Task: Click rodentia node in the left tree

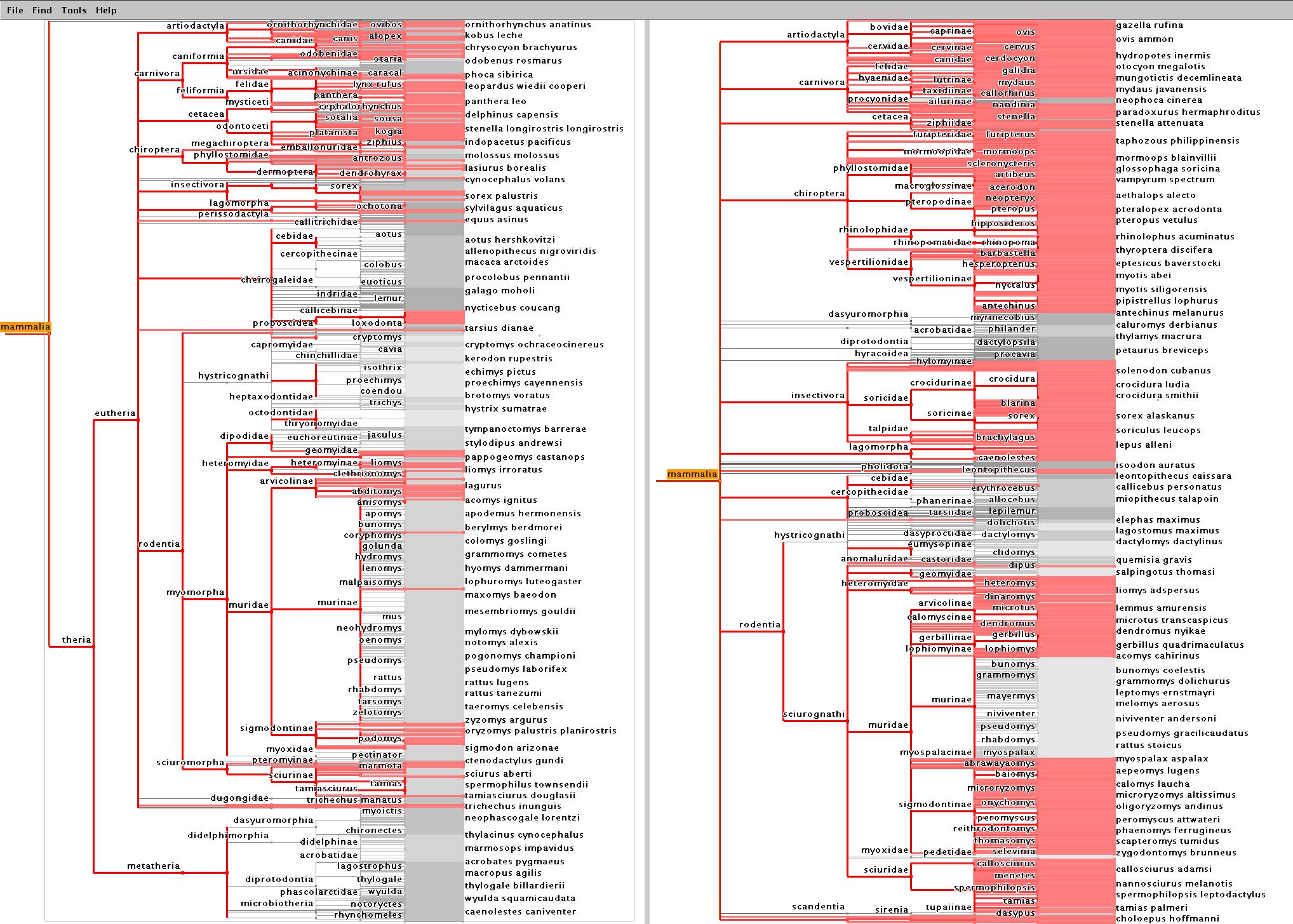Action: pyautogui.click(x=159, y=544)
